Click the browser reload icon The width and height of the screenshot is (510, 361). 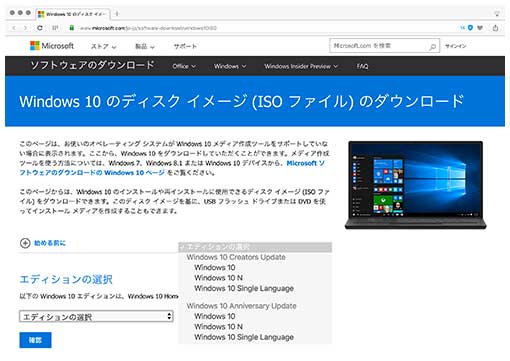[x=40, y=28]
